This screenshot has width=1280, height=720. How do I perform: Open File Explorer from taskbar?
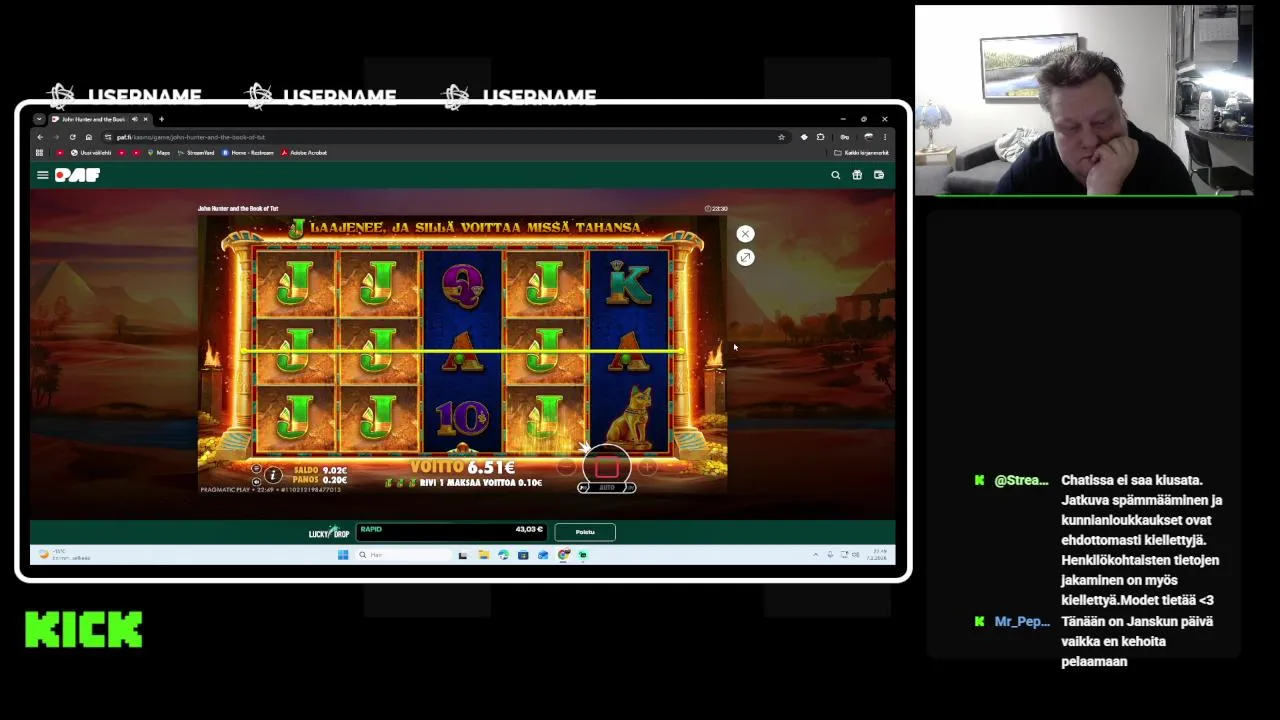483,555
